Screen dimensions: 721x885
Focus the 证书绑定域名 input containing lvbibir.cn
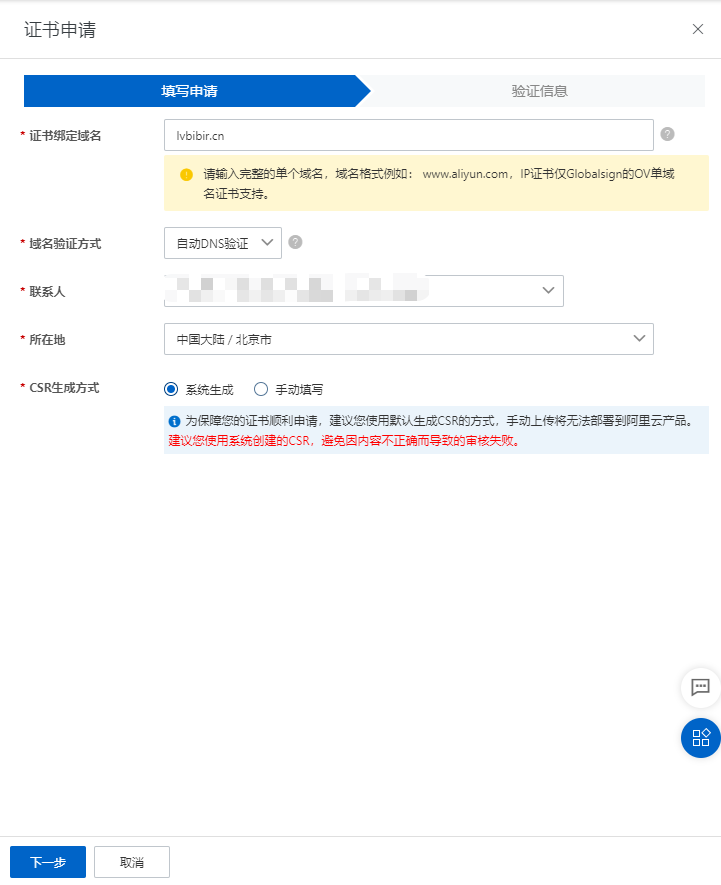[x=408, y=135]
